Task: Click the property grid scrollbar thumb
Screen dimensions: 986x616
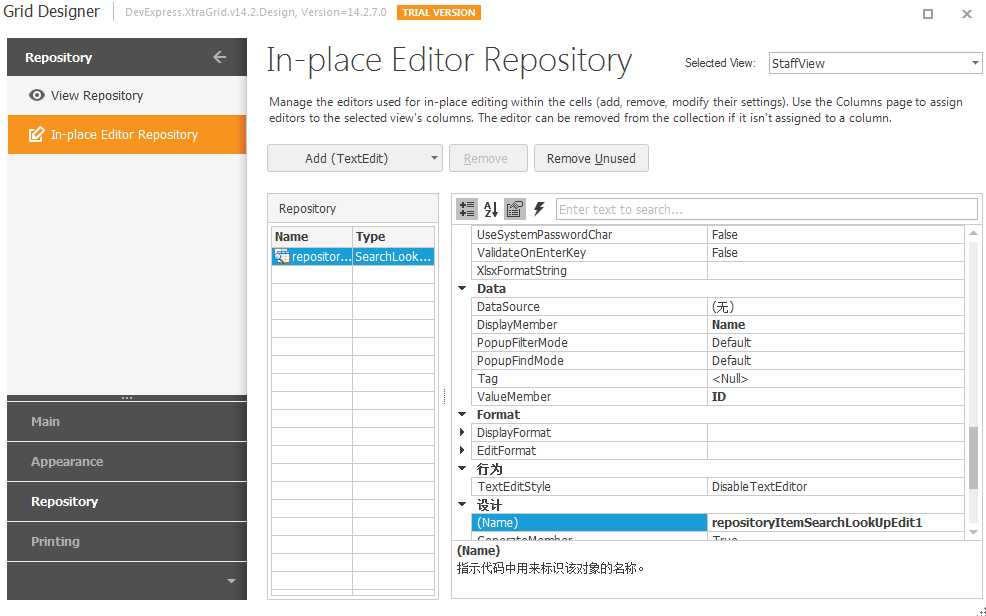Action: [x=973, y=458]
